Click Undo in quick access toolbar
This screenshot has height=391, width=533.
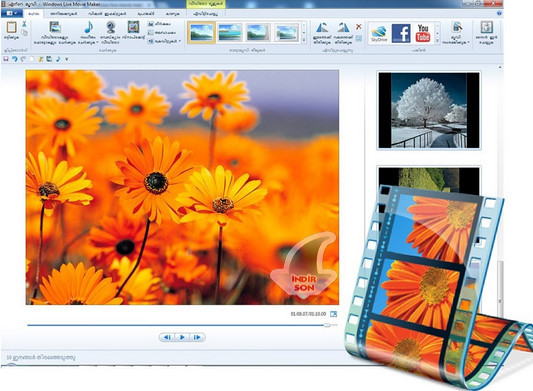point(15,59)
